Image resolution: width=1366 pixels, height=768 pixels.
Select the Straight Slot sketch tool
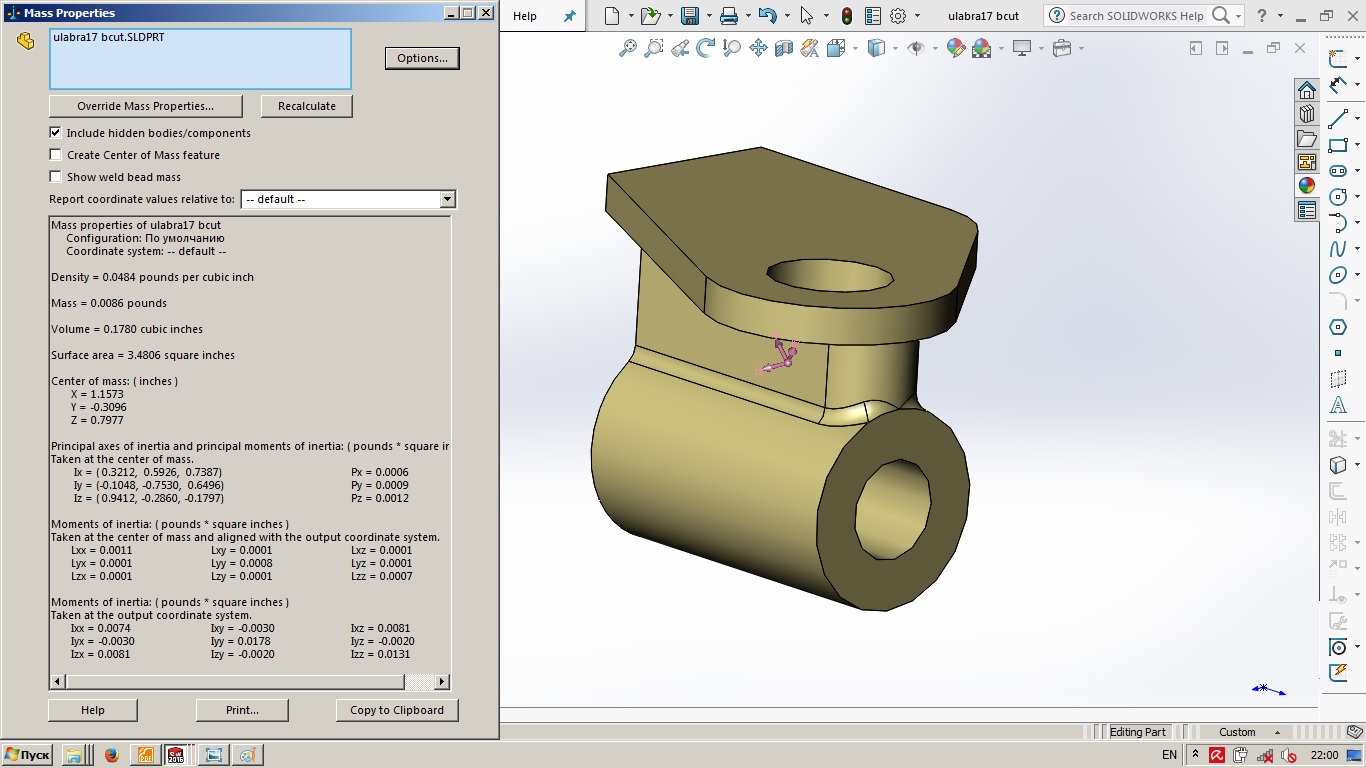[1338, 171]
